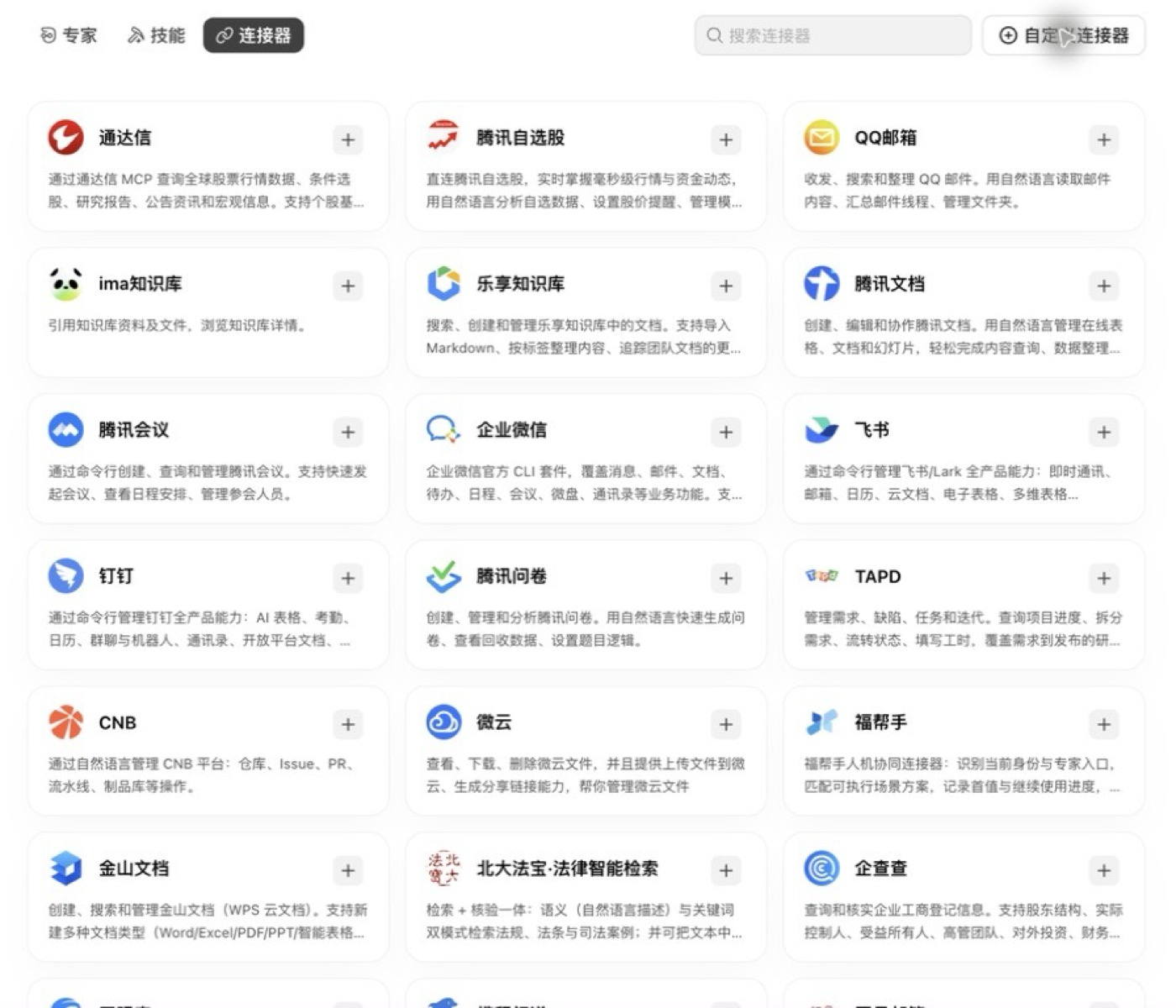This screenshot has width=1176, height=1008.
Task: Add the QQ邮箱 connector with plus button
Action: point(1104,140)
